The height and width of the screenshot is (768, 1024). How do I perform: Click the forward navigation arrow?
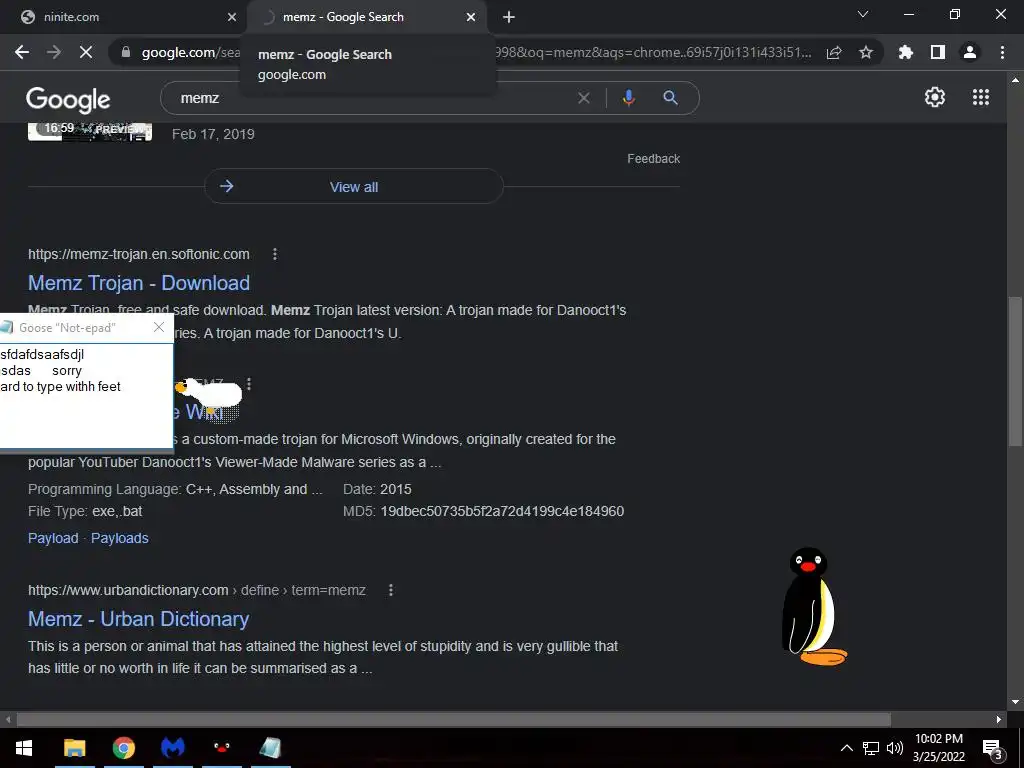point(54,52)
